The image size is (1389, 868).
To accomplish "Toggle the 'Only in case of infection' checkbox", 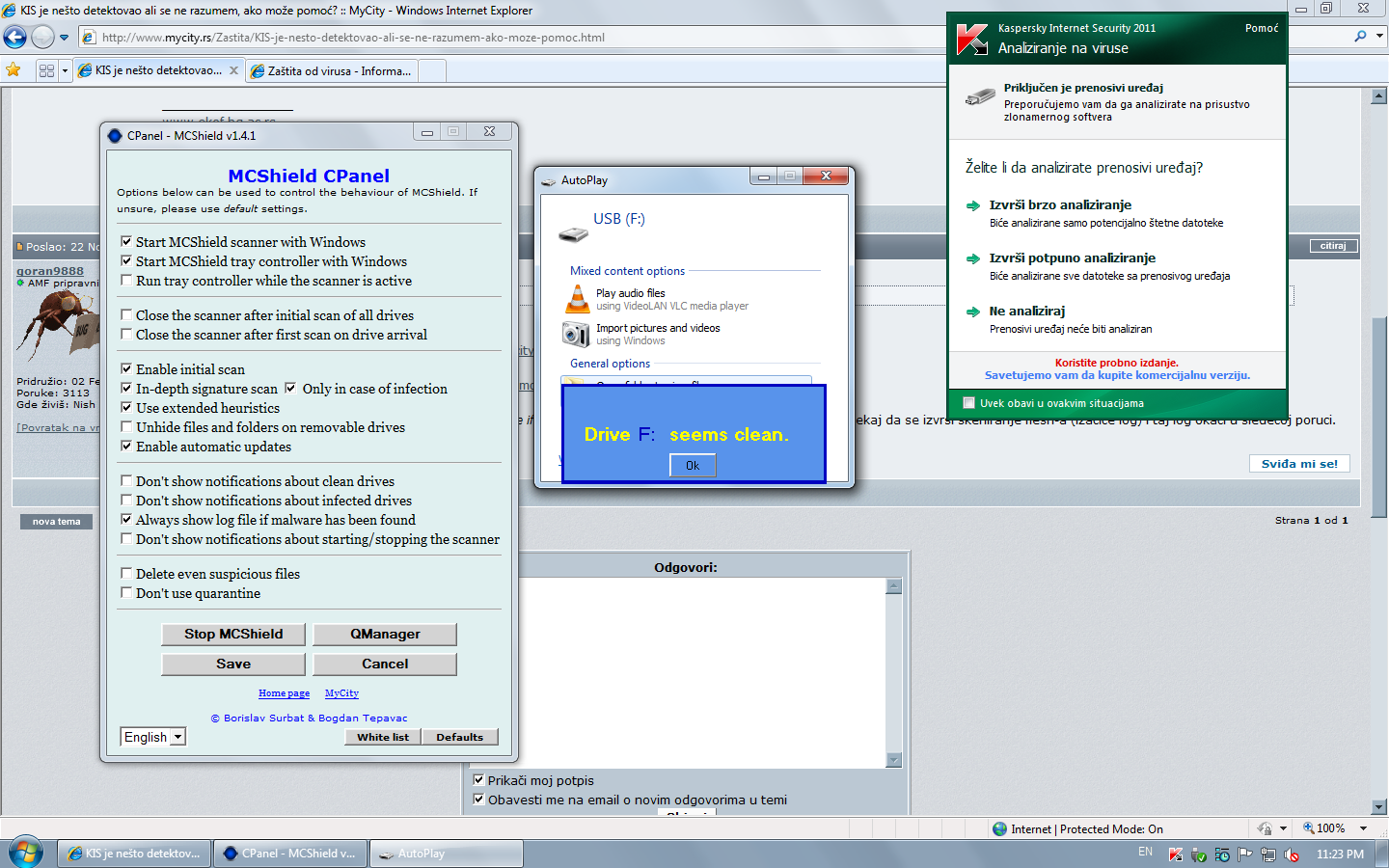I will pos(290,389).
